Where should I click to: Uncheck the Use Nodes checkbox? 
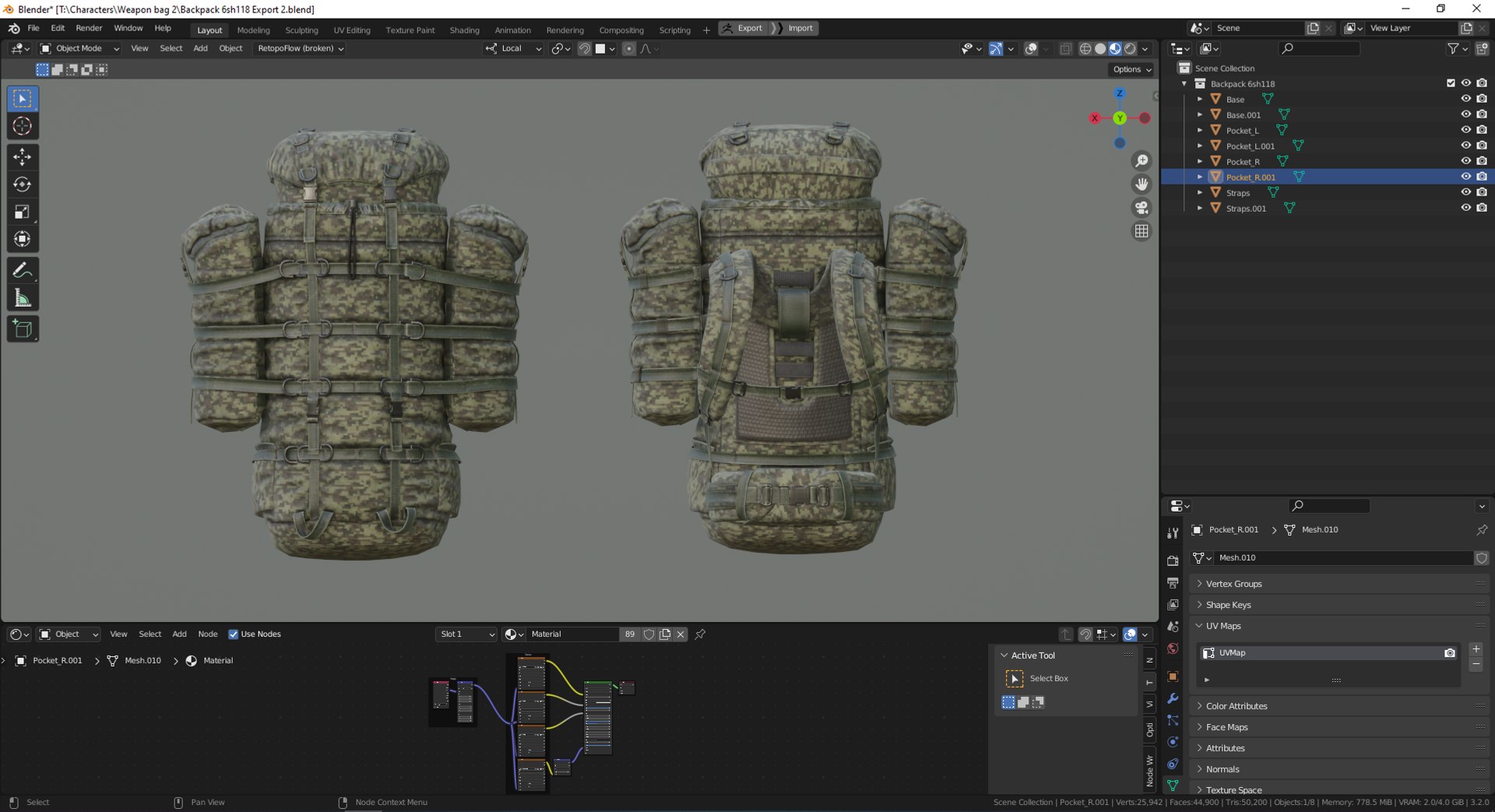[233, 634]
